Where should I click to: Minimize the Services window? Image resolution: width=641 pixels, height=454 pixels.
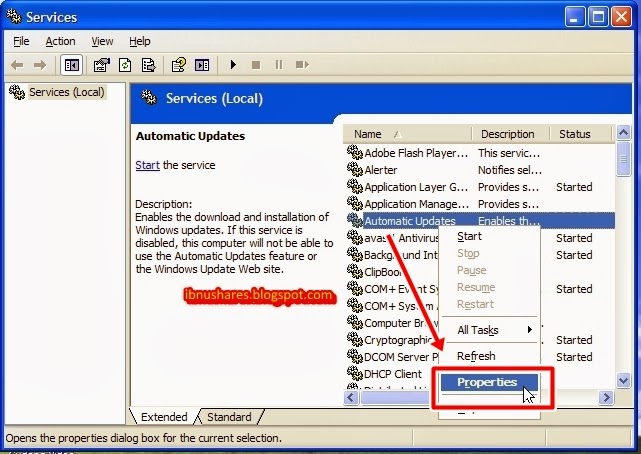(575, 17)
